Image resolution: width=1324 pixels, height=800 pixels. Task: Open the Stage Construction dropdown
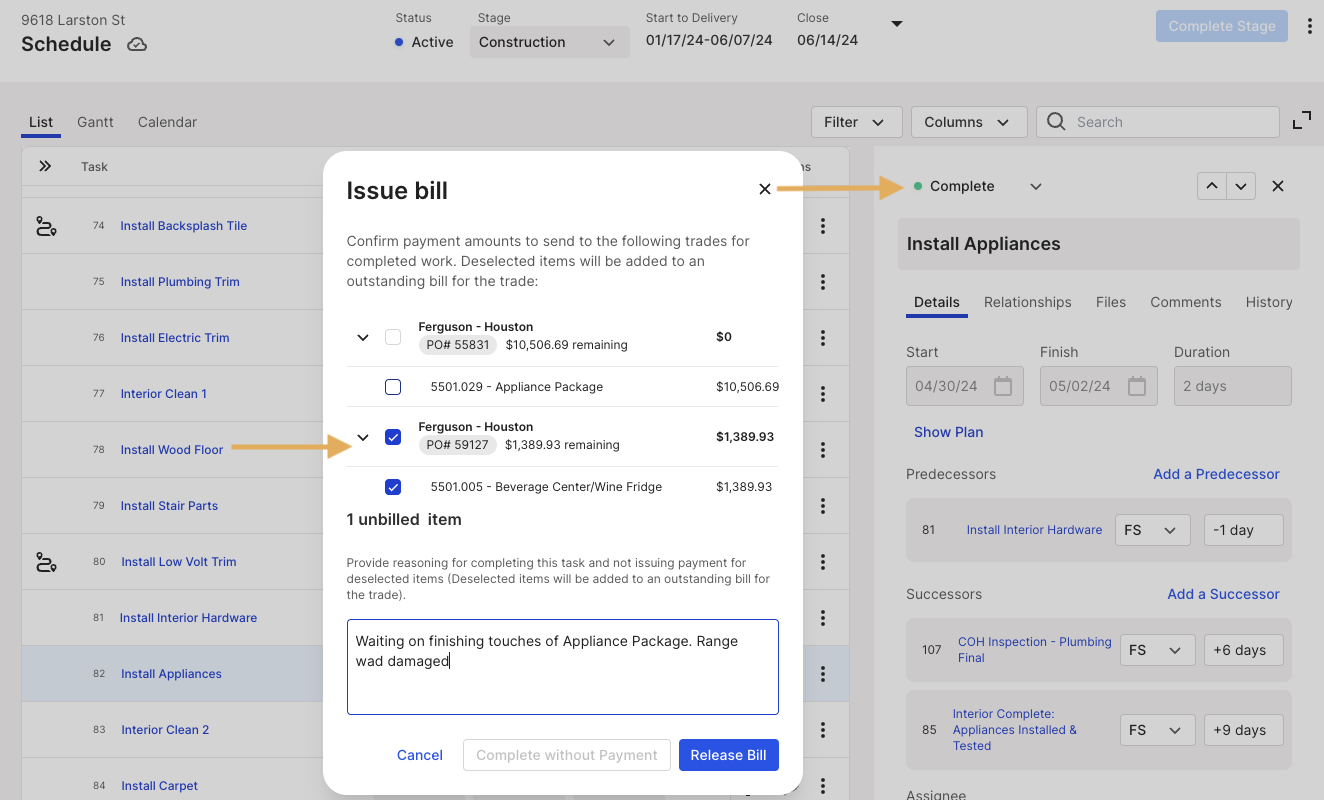[x=549, y=42]
